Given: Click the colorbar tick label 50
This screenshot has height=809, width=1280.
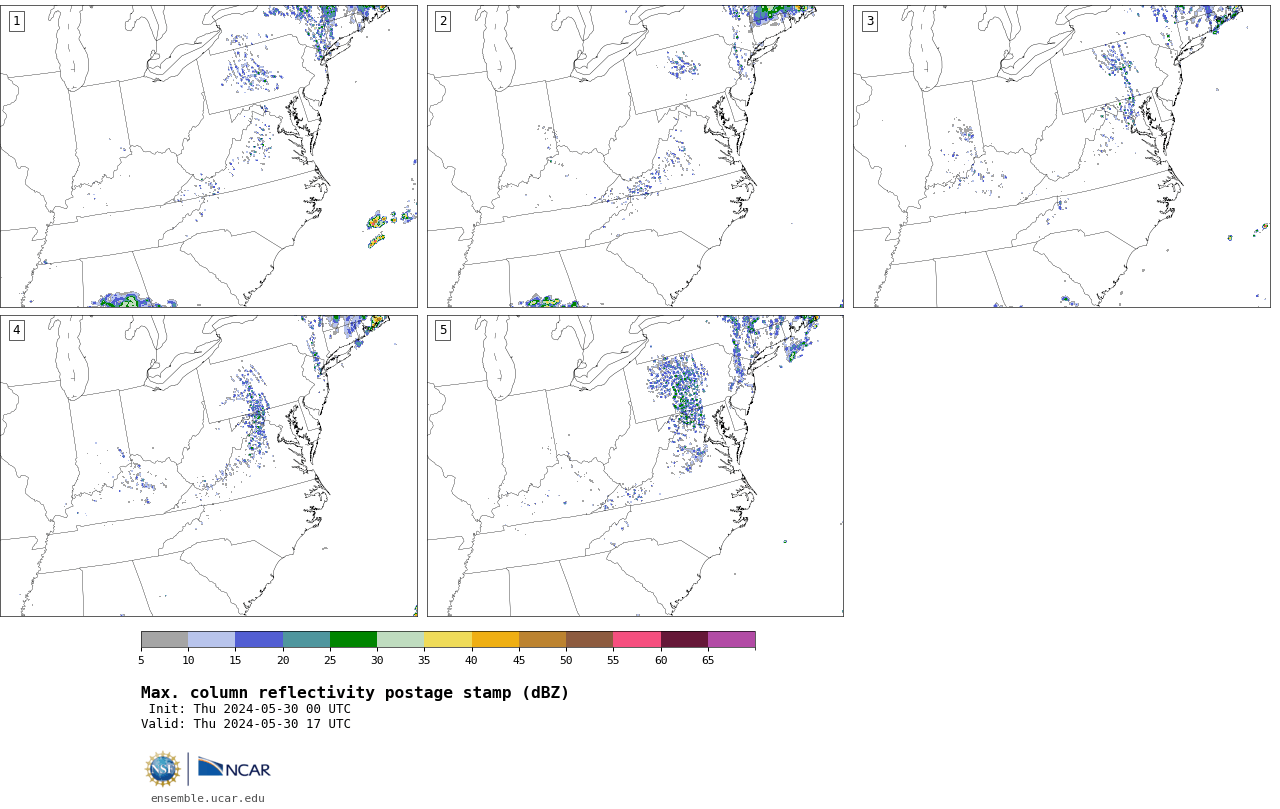Looking at the screenshot, I should pos(566,660).
